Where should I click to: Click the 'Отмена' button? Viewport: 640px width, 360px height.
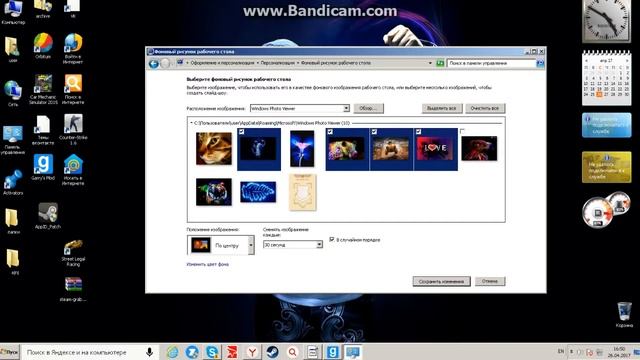[x=490, y=281]
